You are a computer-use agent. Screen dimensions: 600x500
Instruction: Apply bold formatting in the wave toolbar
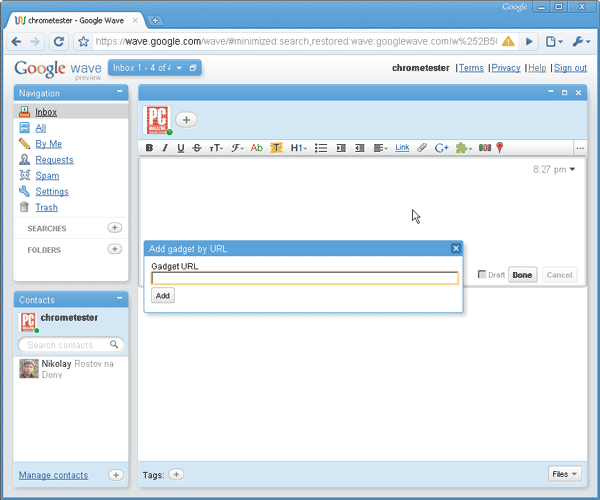(149, 148)
